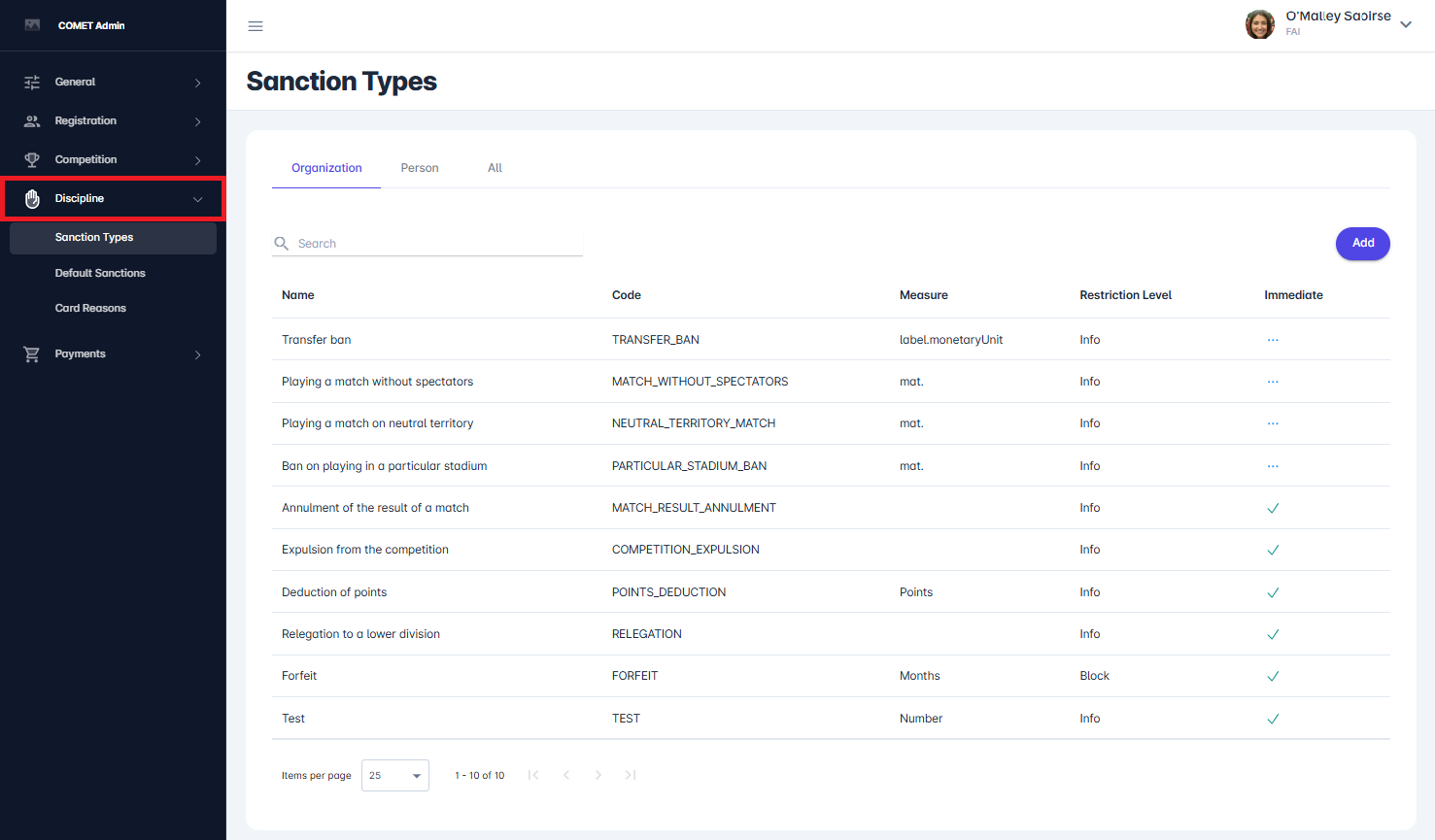Click the search magnifier icon
Image resolution: width=1435 pixels, height=840 pixels.
click(282, 244)
